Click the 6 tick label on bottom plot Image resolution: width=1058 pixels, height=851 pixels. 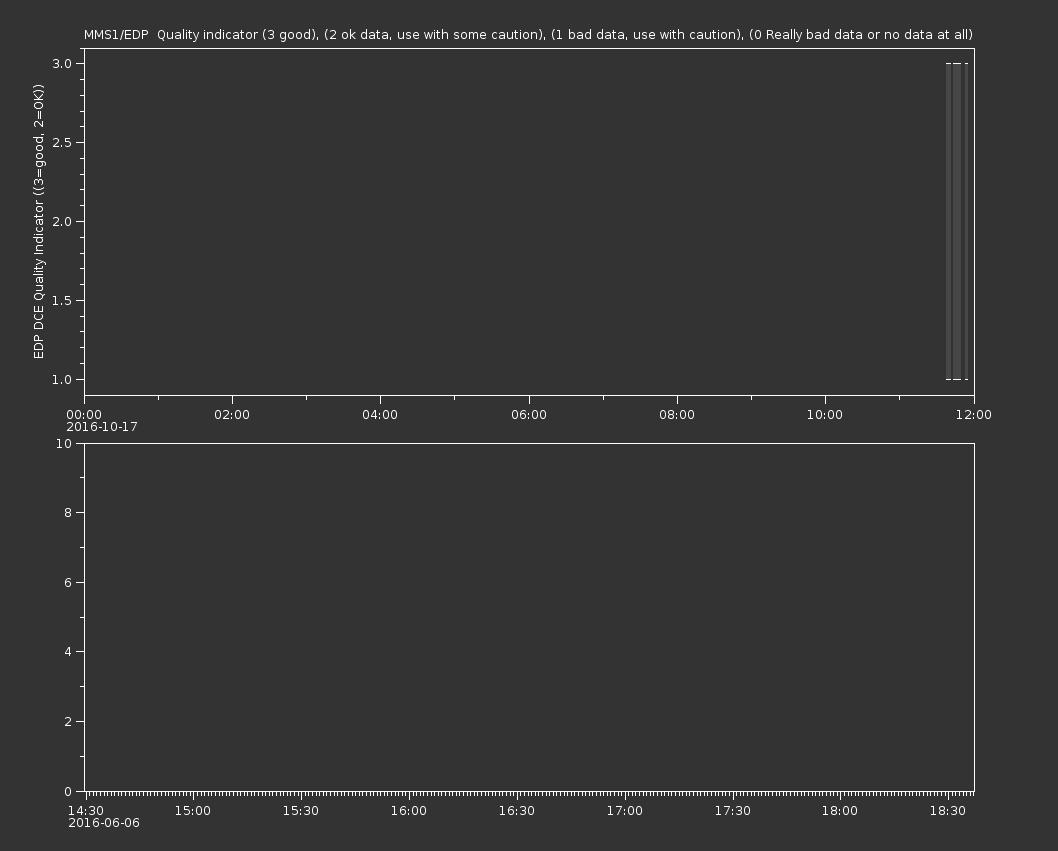coord(68,582)
